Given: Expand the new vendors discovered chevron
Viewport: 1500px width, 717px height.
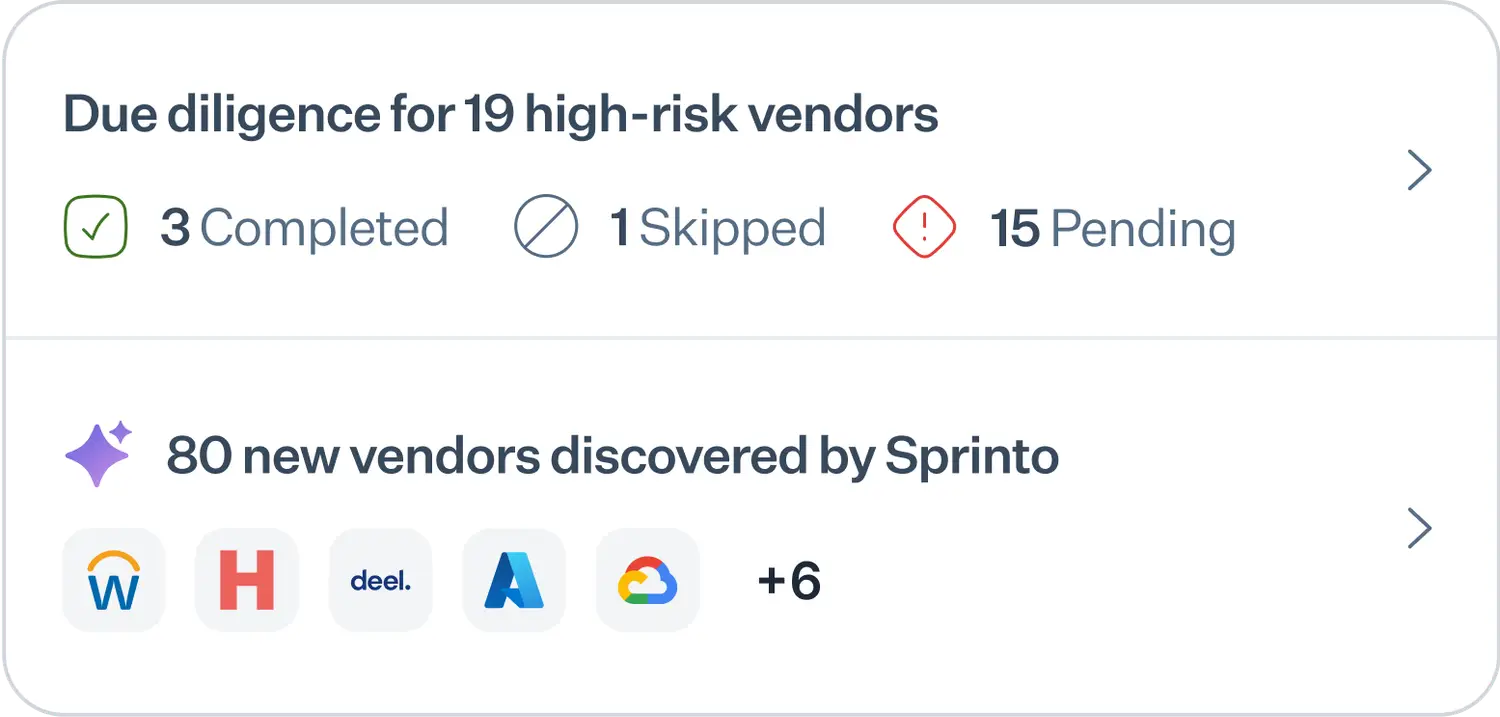Looking at the screenshot, I should coord(1419,529).
